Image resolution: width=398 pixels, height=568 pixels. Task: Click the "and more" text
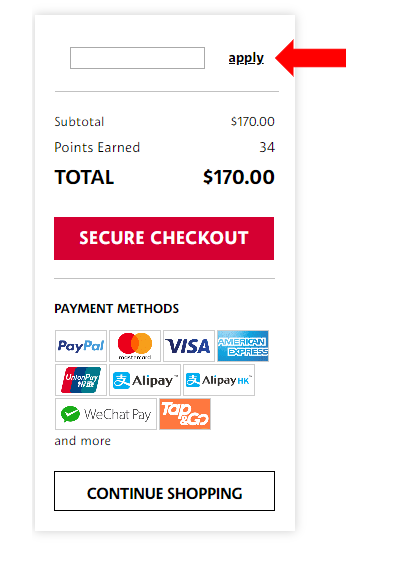point(83,440)
